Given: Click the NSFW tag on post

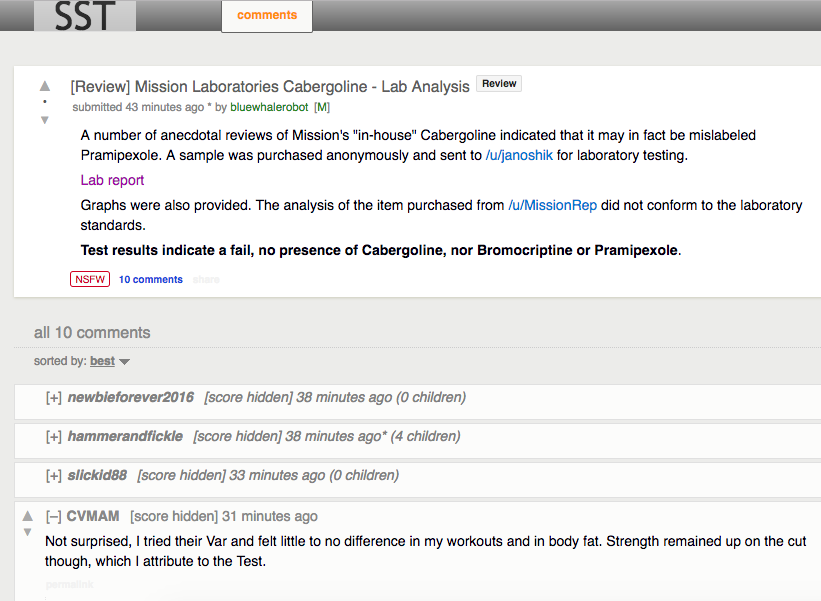Looking at the screenshot, I should 90,280.
